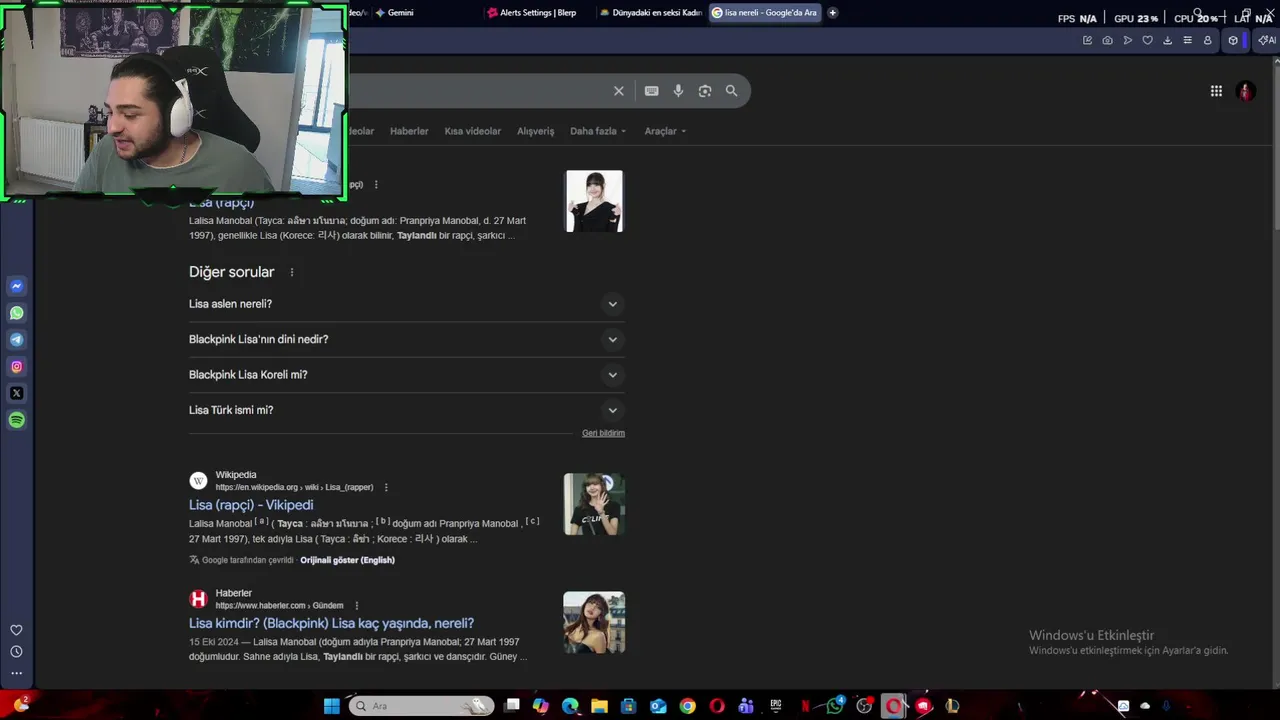
Task: Open the sidebar history clock icon
Action: point(16,652)
